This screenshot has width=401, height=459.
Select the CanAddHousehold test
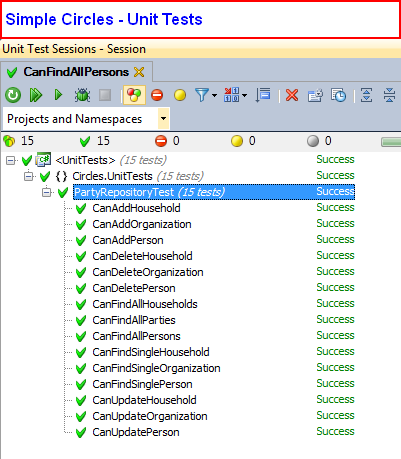136,208
